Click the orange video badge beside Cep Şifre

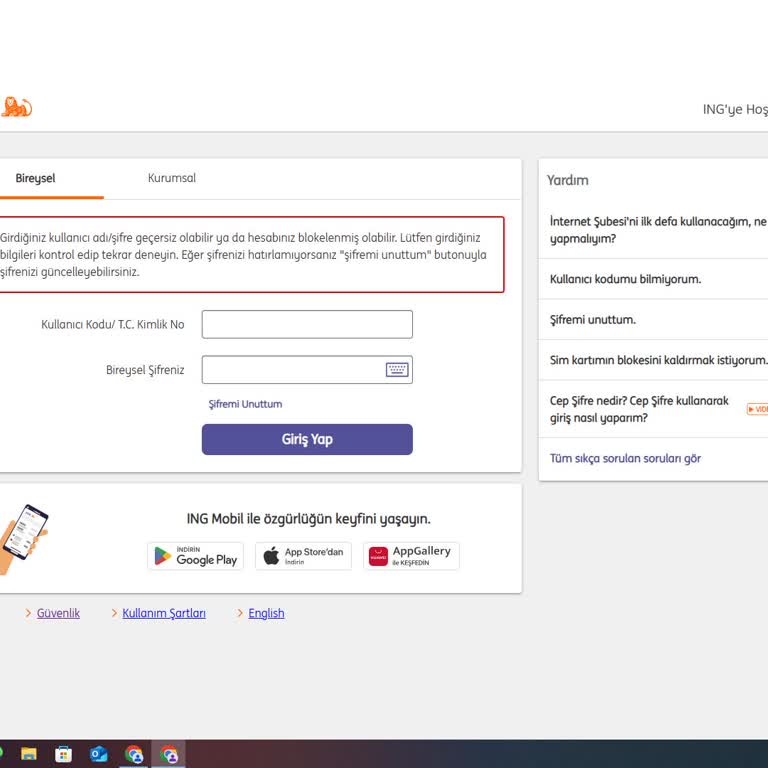(x=757, y=409)
